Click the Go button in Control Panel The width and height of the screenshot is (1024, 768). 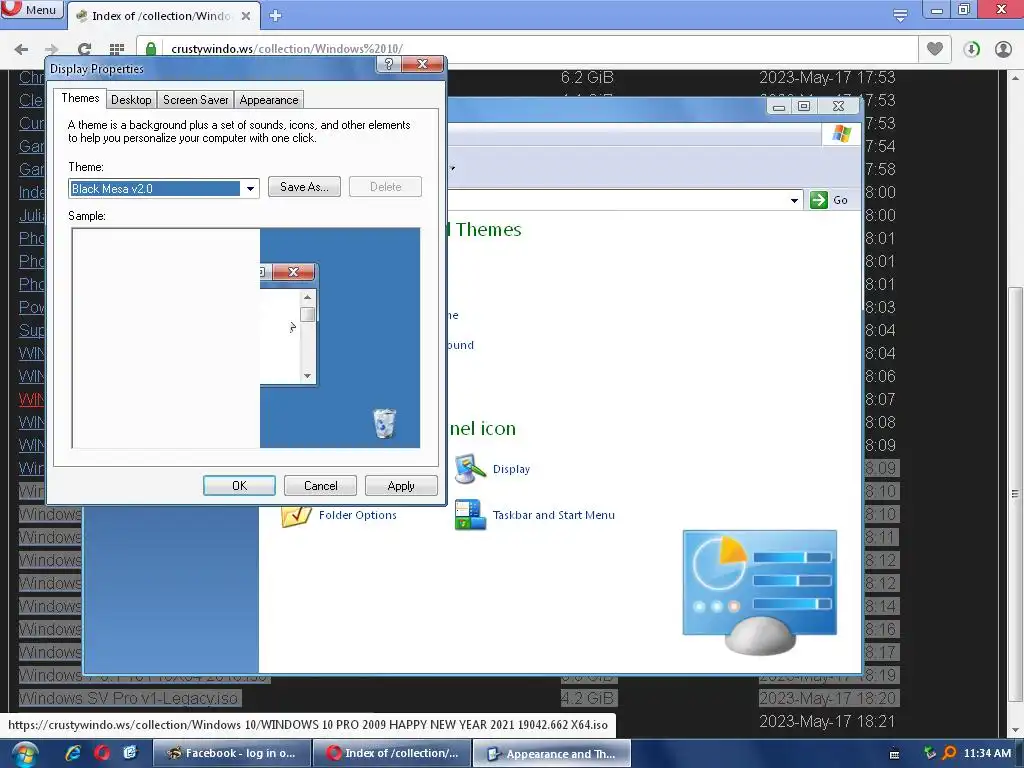(x=829, y=200)
